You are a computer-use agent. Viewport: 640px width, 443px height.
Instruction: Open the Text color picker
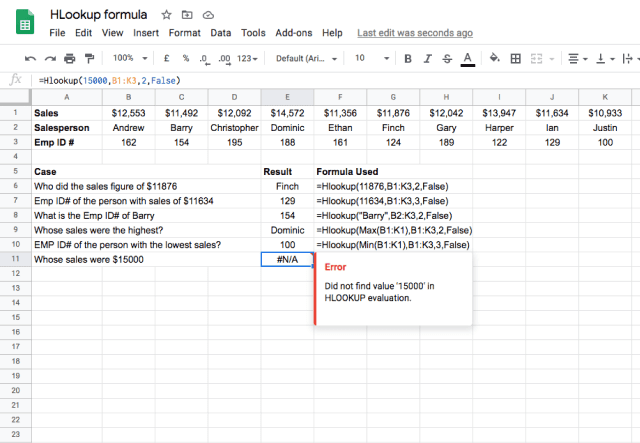point(467,58)
